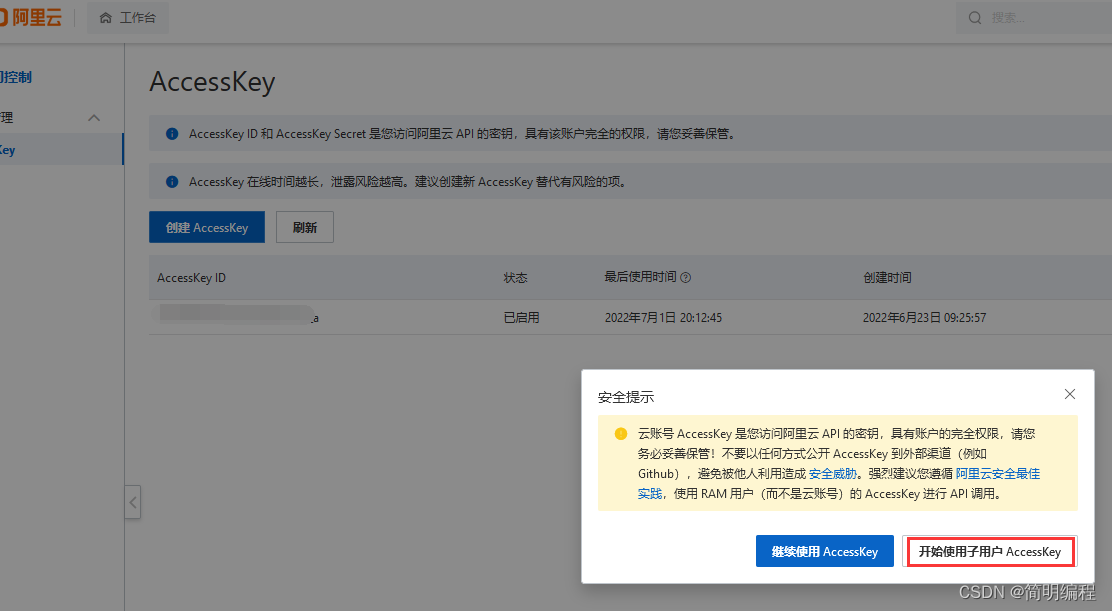Click 继续使用 AccessKey button
The width and height of the screenshot is (1112, 611).
(x=825, y=551)
